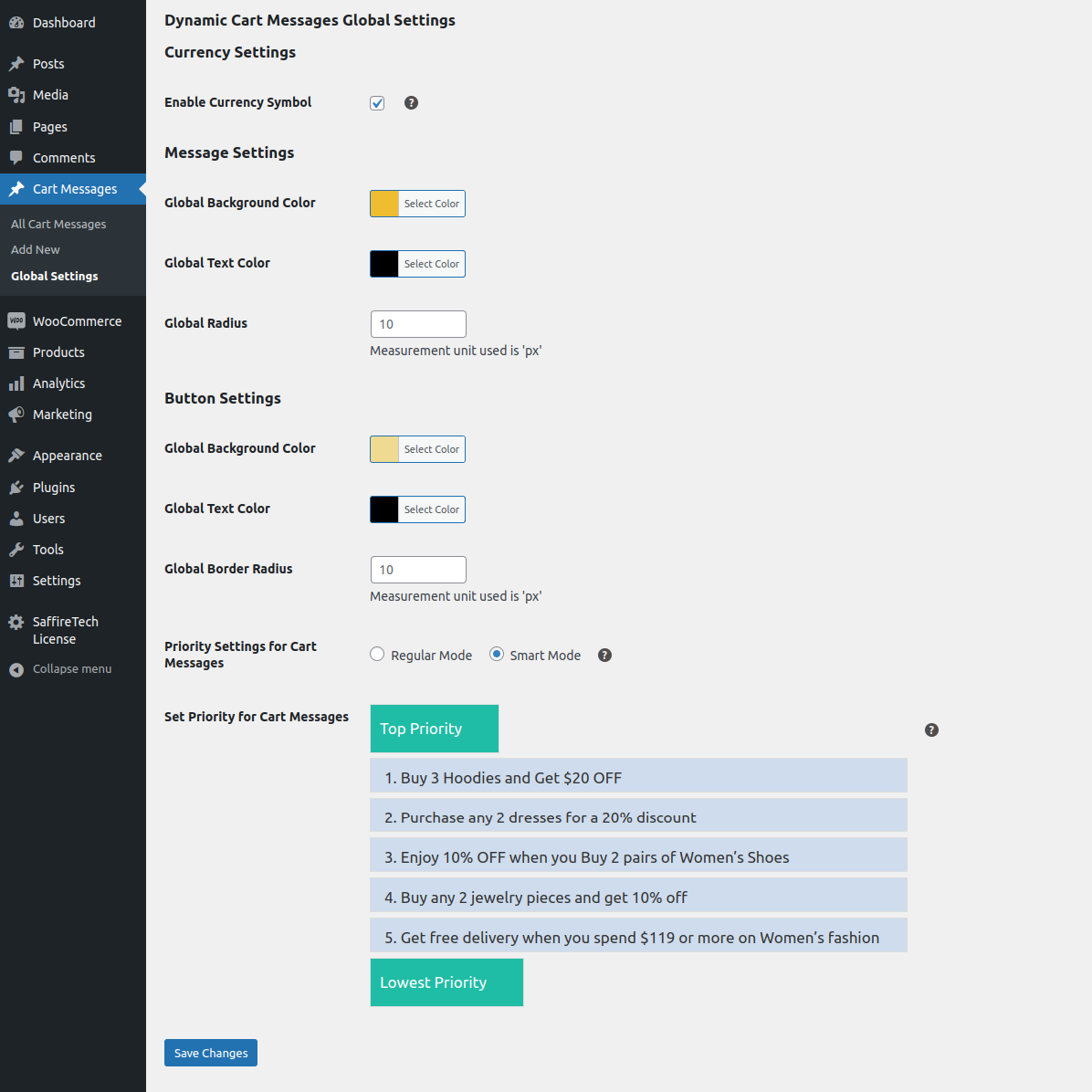1092x1092 pixels.
Task: Click the WooCommerce logo icon
Action: point(16,321)
